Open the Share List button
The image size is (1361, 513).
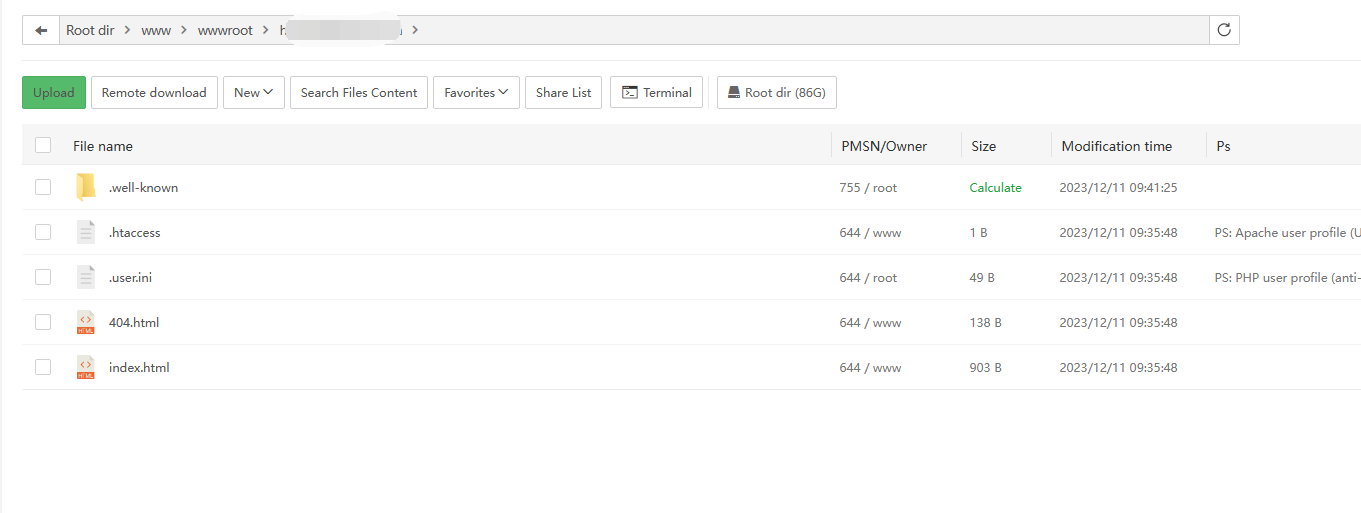(563, 93)
